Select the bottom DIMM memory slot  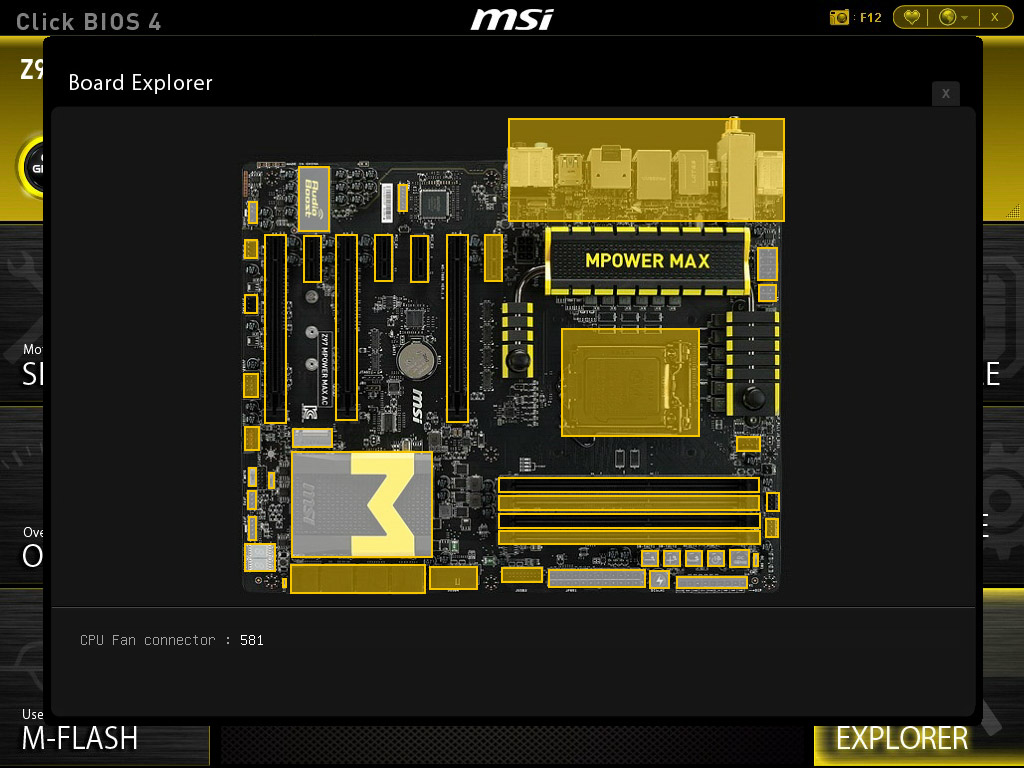(628, 538)
